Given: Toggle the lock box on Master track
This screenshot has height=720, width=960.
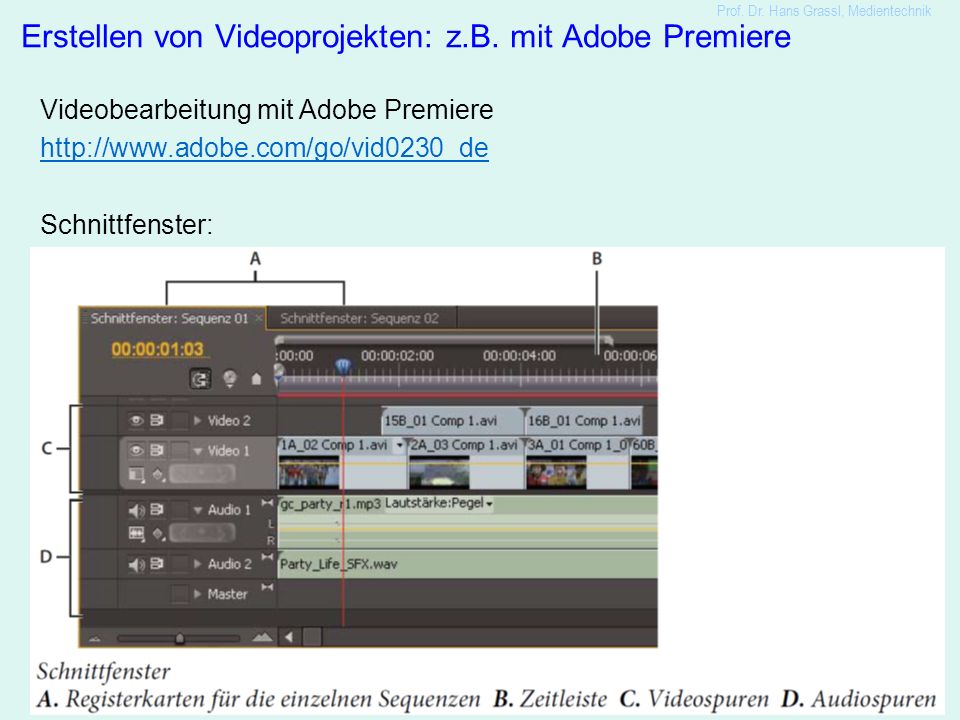Looking at the screenshot, I should tap(179, 594).
